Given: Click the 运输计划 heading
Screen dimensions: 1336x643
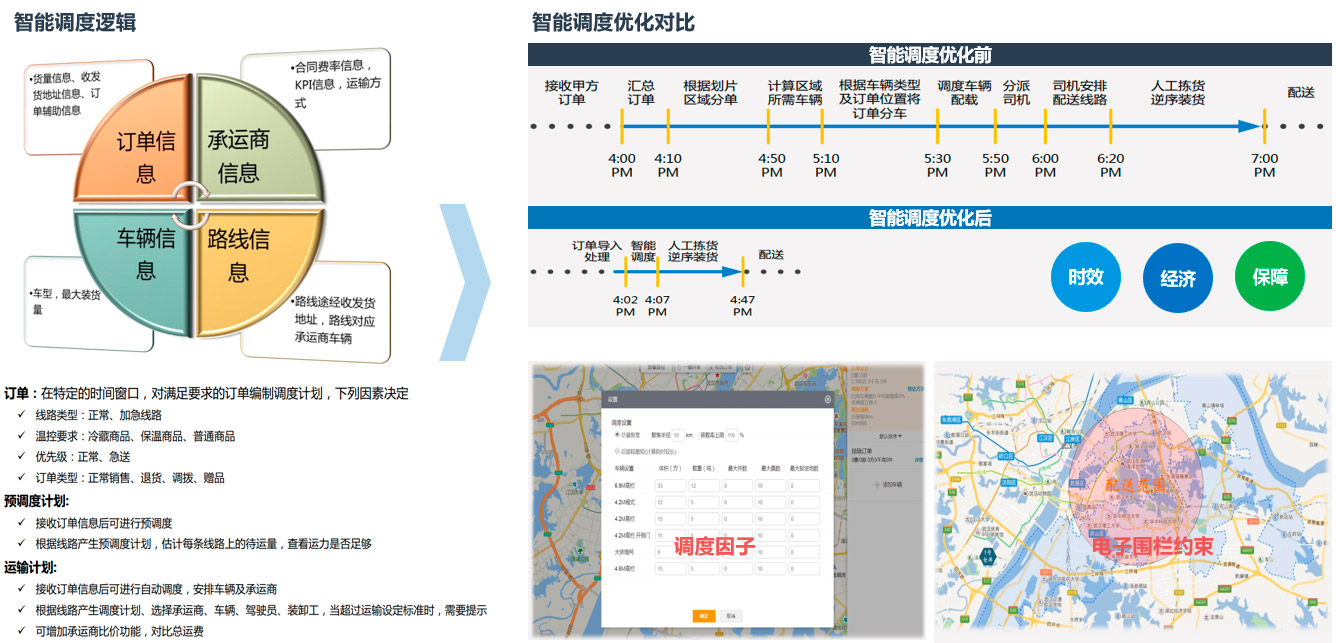Looking at the screenshot, I should coord(30,567).
